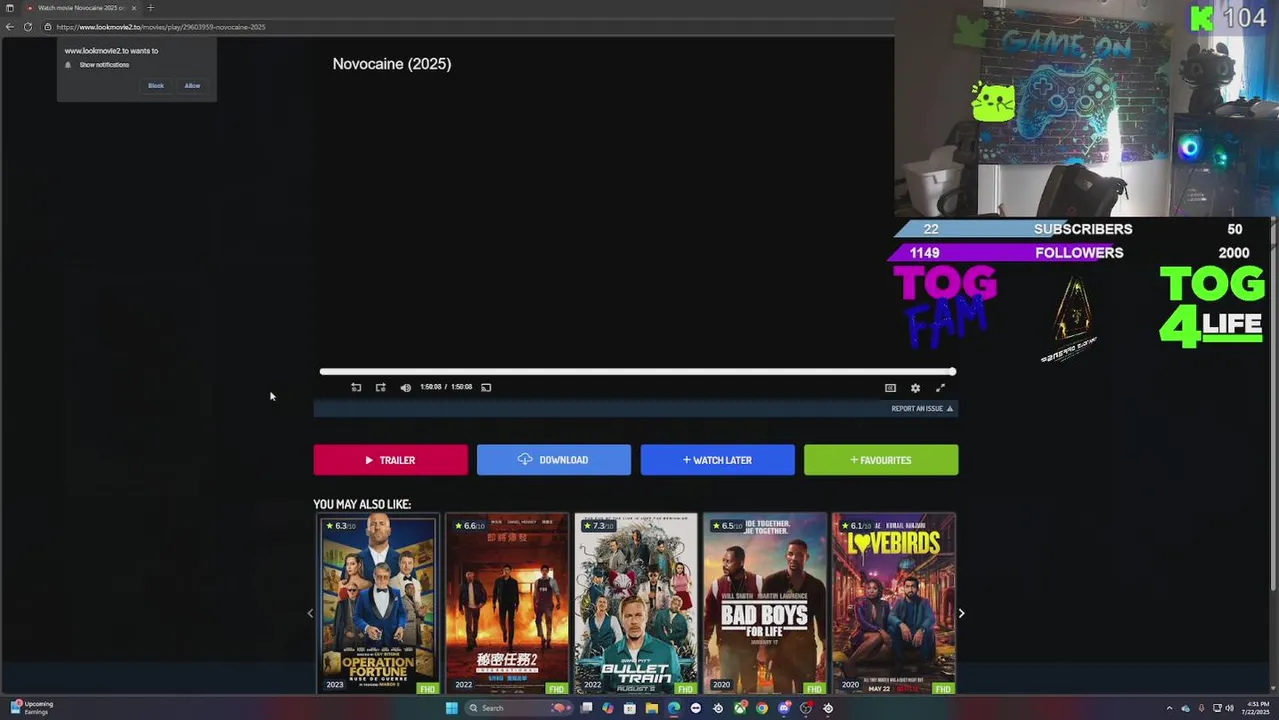
Task: Enter fullscreen with the expand icon
Action: click(x=940, y=388)
